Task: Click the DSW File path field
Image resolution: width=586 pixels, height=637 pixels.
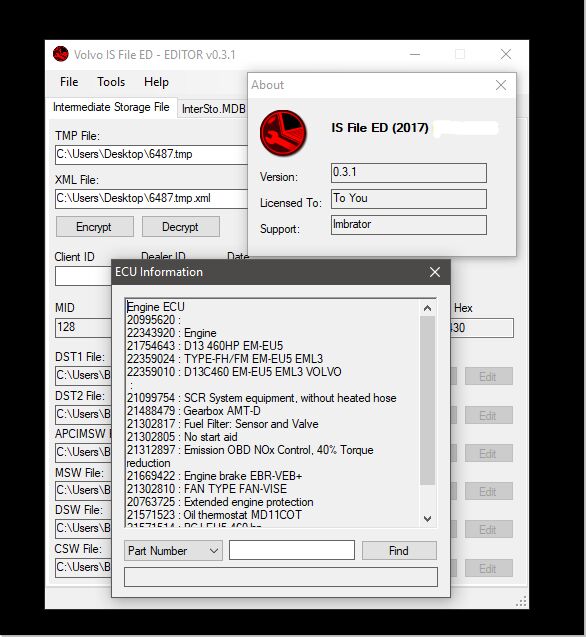Action: pos(83,529)
